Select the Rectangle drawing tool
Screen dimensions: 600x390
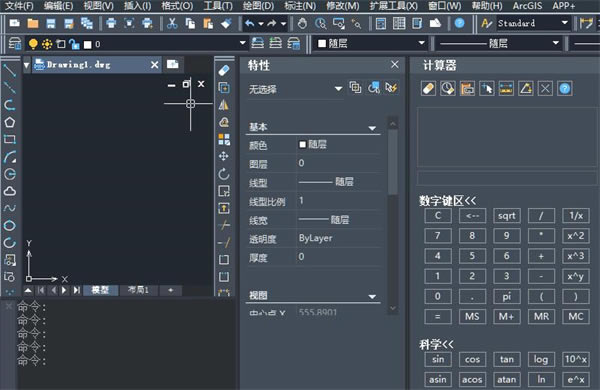click(x=10, y=139)
